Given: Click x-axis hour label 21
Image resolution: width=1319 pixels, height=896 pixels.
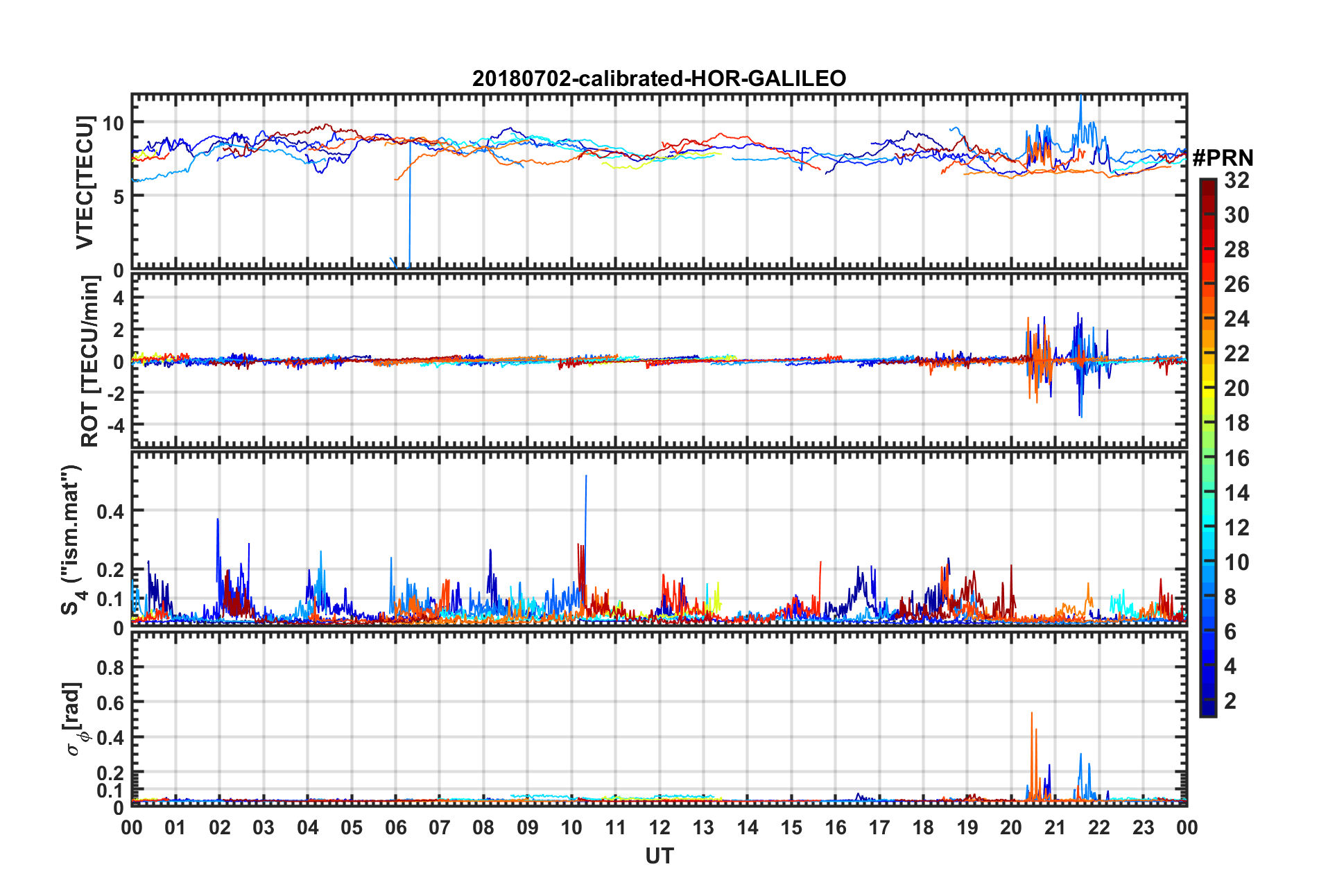Looking at the screenshot, I should 1055,828.
